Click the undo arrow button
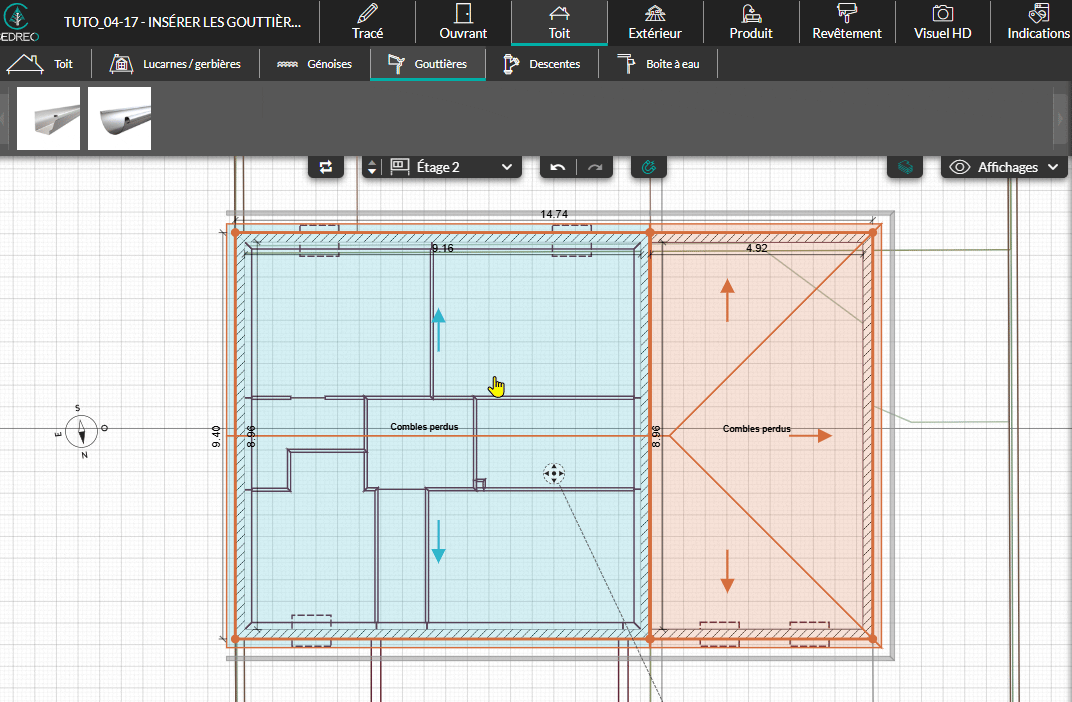The image size is (1072, 702). pyautogui.click(x=559, y=167)
